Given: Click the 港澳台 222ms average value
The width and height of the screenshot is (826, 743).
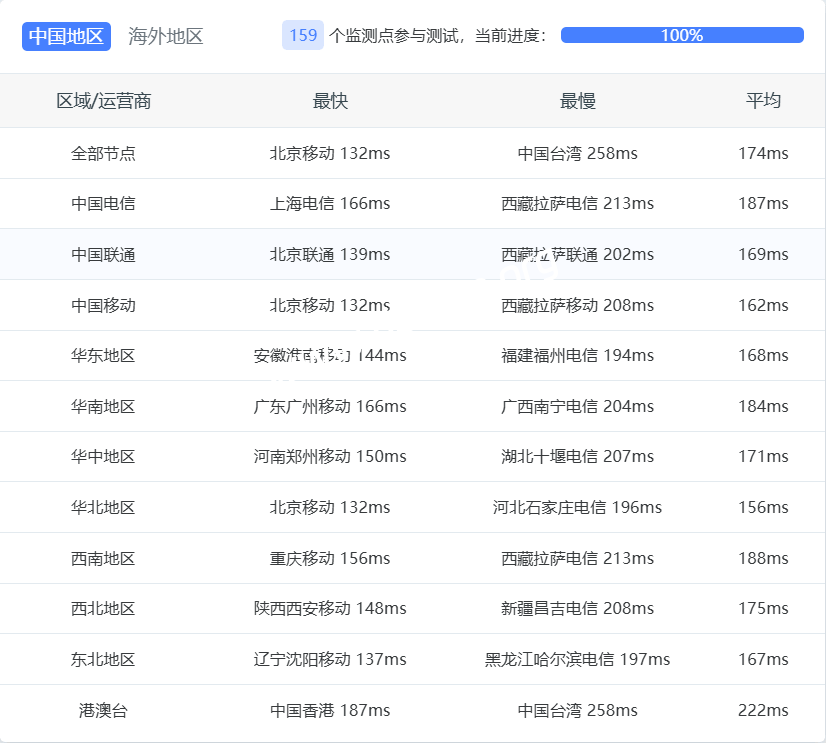Looking at the screenshot, I should (763, 710).
